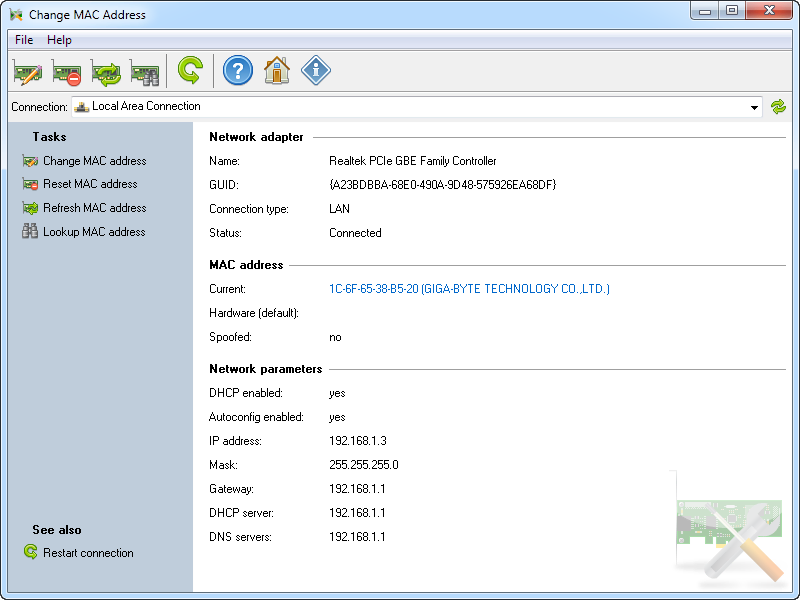Click Restart connection under See also

(x=86, y=552)
